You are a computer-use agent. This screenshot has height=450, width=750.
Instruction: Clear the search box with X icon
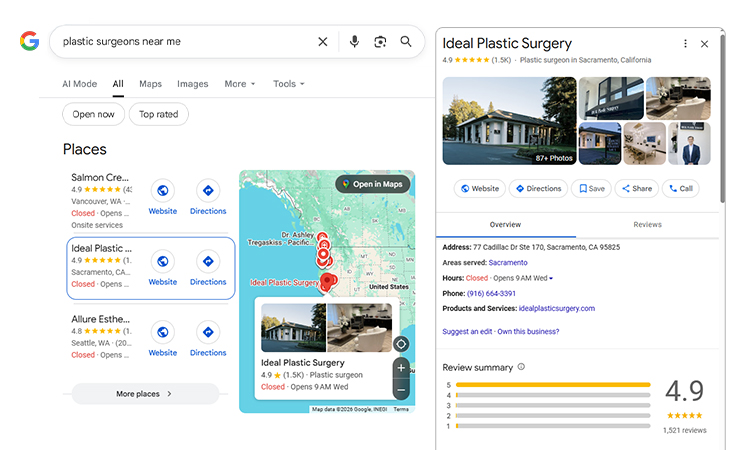click(323, 42)
